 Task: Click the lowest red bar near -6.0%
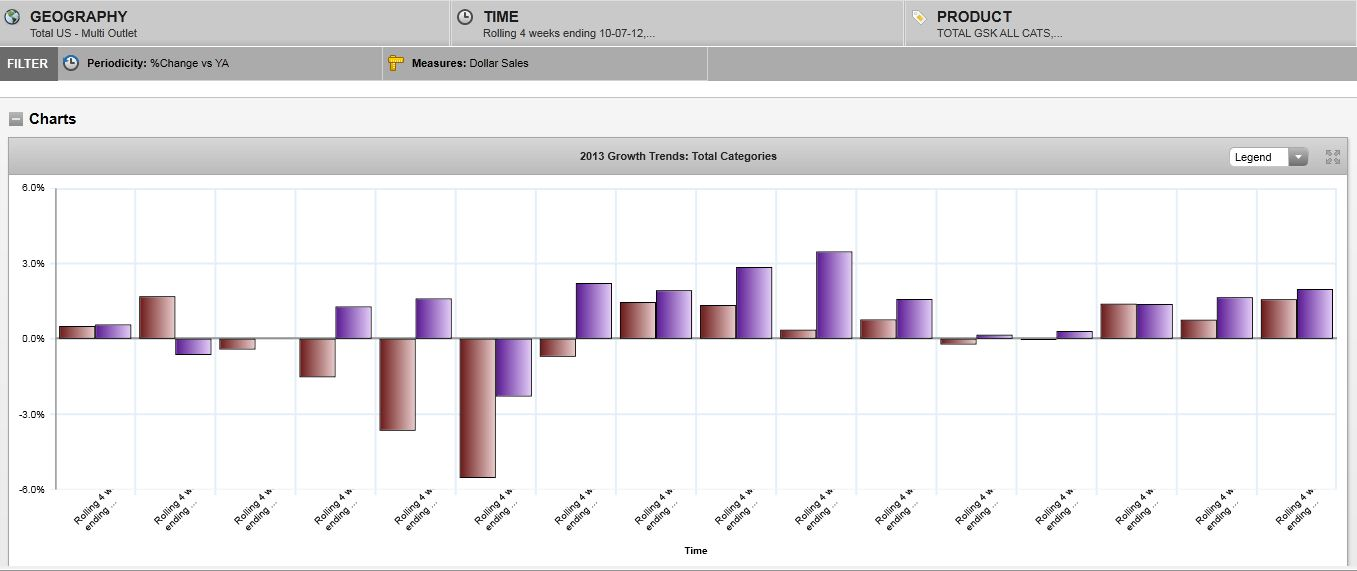[x=477, y=408]
